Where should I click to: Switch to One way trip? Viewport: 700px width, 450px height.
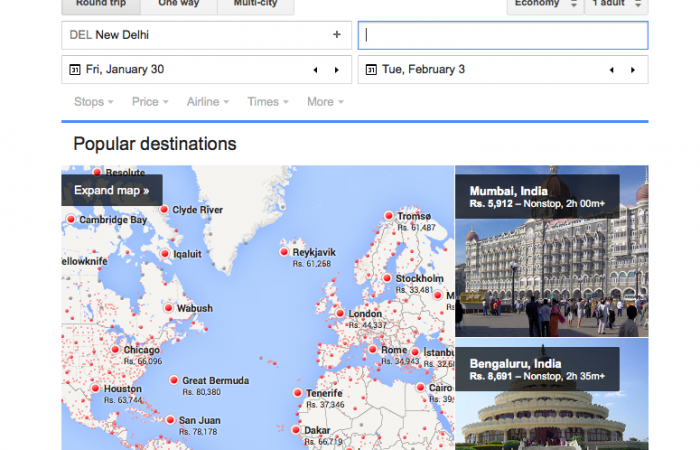(178, 5)
